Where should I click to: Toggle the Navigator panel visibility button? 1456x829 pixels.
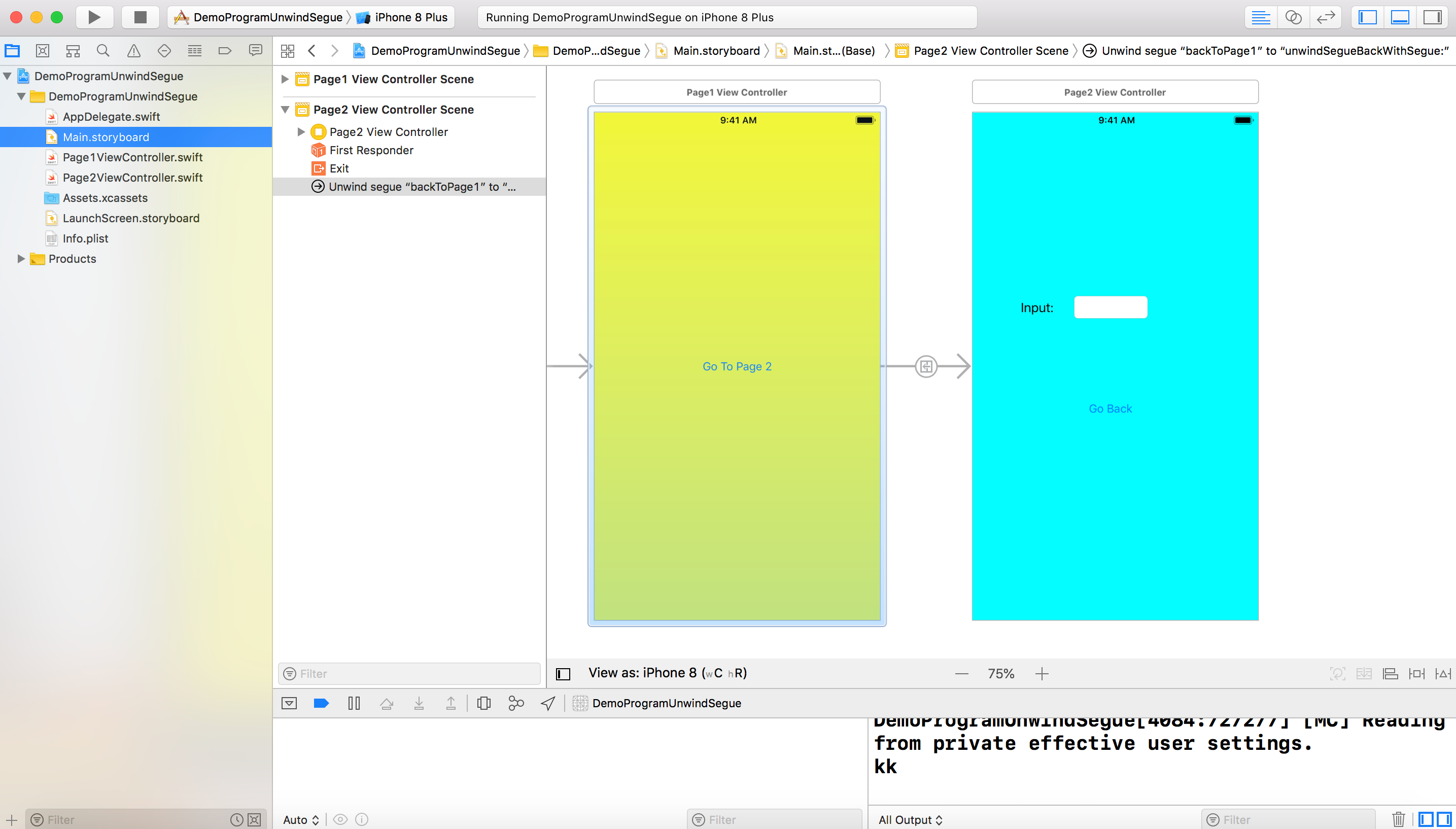click(x=1367, y=17)
